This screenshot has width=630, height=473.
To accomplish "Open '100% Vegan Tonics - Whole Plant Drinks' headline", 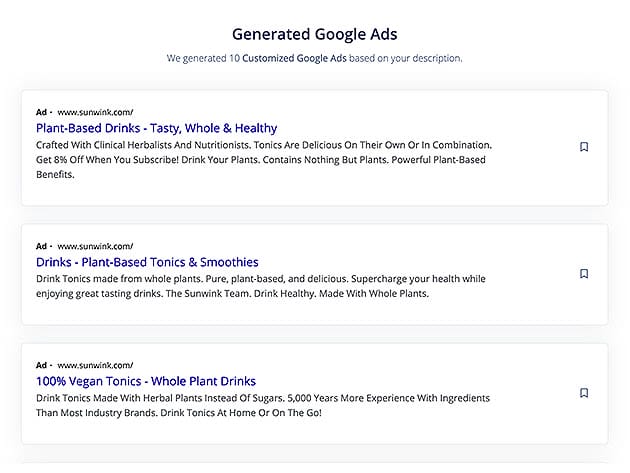I will [x=146, y=381].
